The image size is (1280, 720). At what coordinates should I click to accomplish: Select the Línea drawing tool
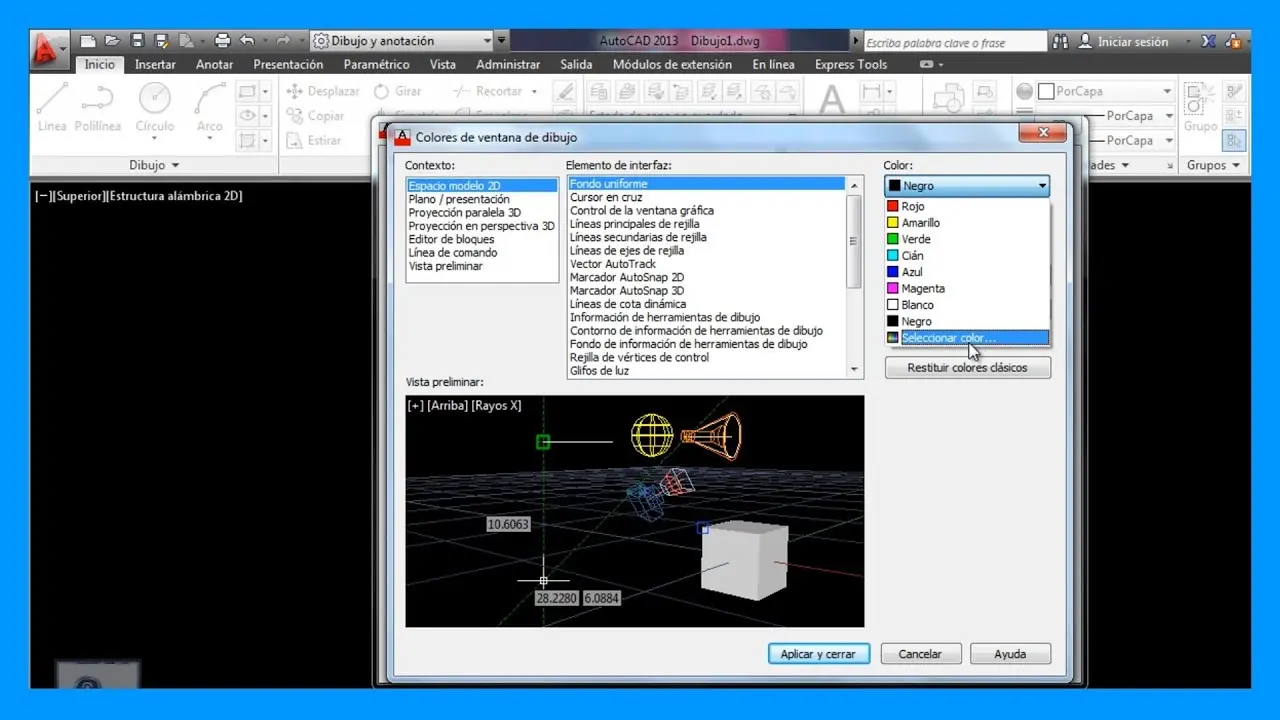[x=52, y=107]
